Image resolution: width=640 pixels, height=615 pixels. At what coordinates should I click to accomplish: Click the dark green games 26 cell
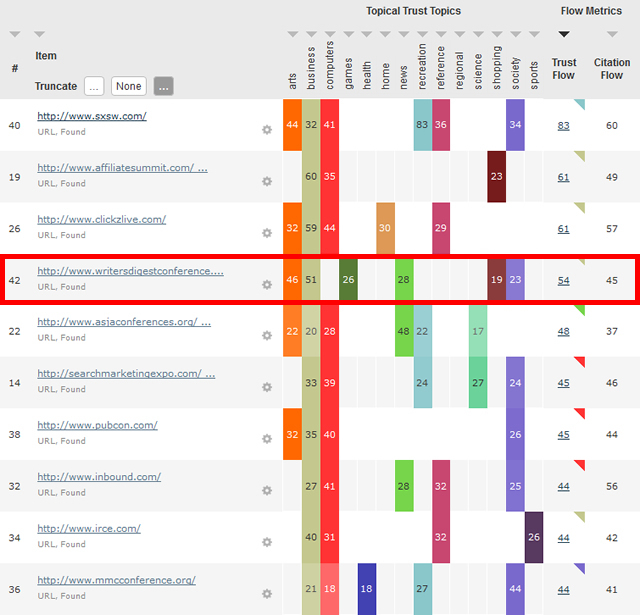click(x=348, y=280)
